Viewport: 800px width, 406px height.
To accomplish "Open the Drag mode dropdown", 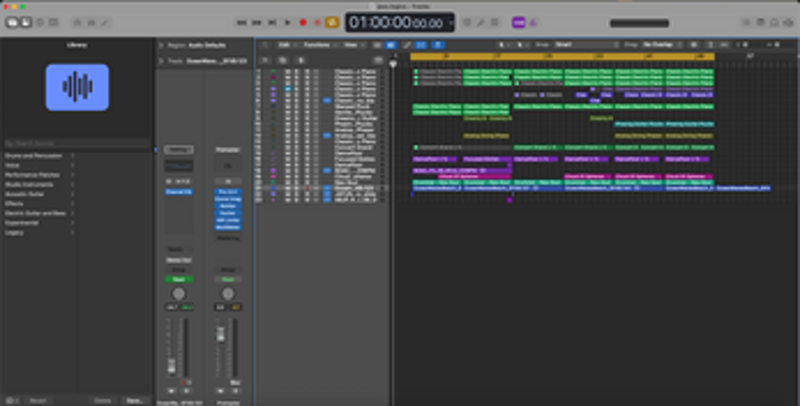I will (x=665, y=45).
